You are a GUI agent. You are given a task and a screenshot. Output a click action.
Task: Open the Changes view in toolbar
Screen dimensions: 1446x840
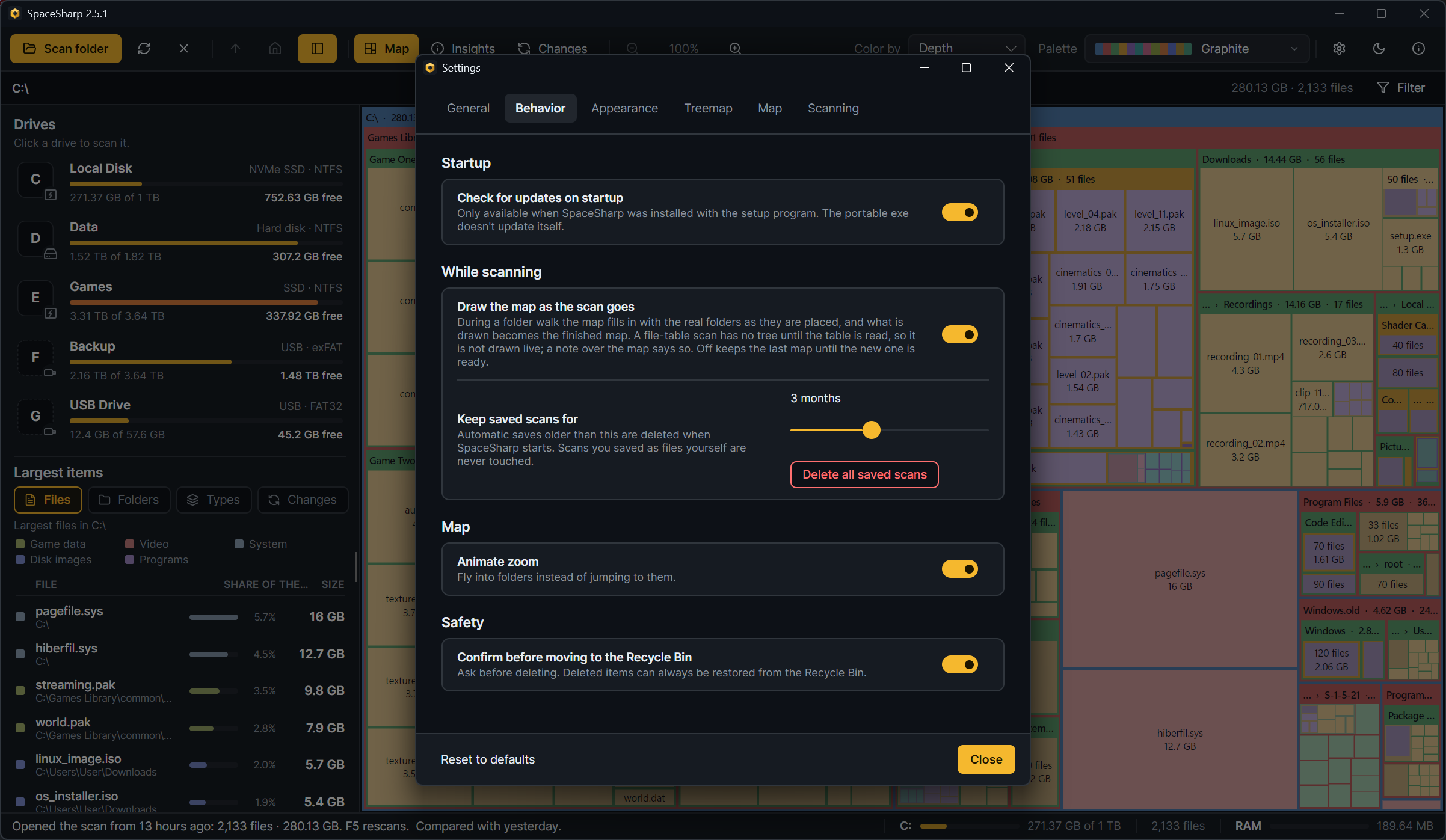pyautogui.click(x=553, y=49)
